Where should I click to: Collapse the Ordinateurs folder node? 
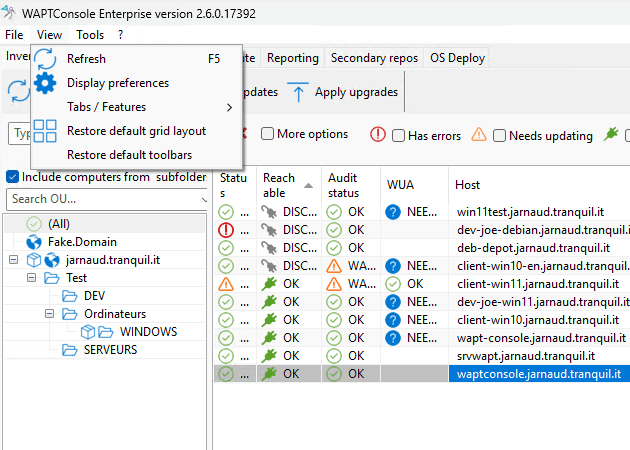pos(48,314)
